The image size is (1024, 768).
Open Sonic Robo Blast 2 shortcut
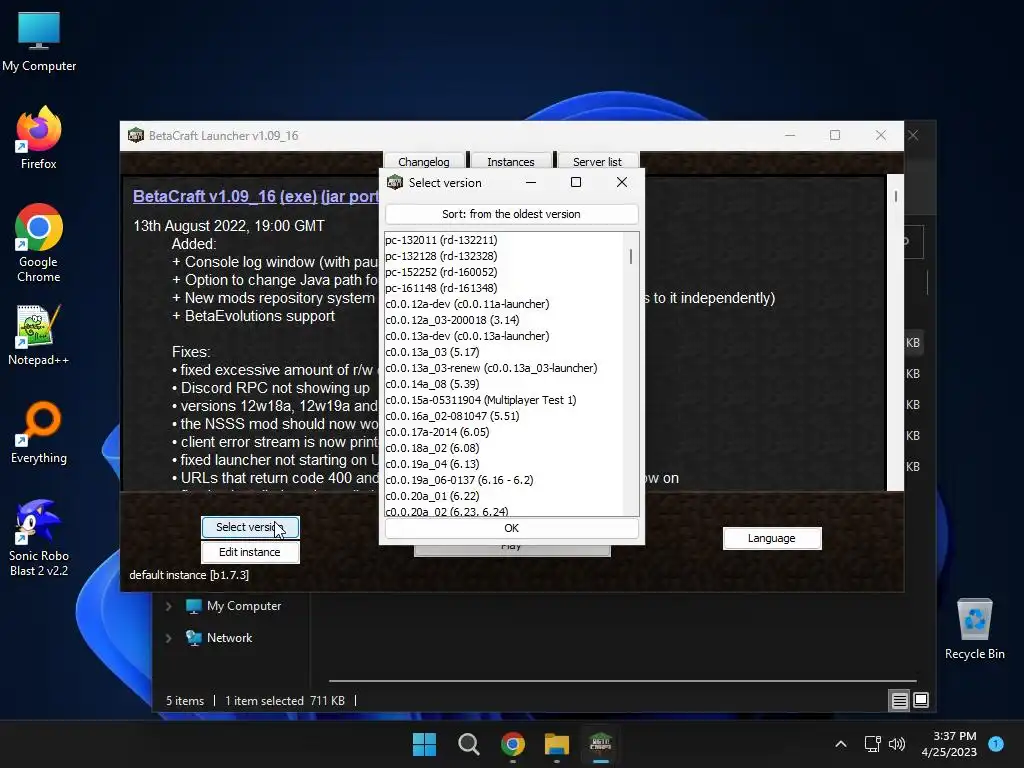coord(39,537)
